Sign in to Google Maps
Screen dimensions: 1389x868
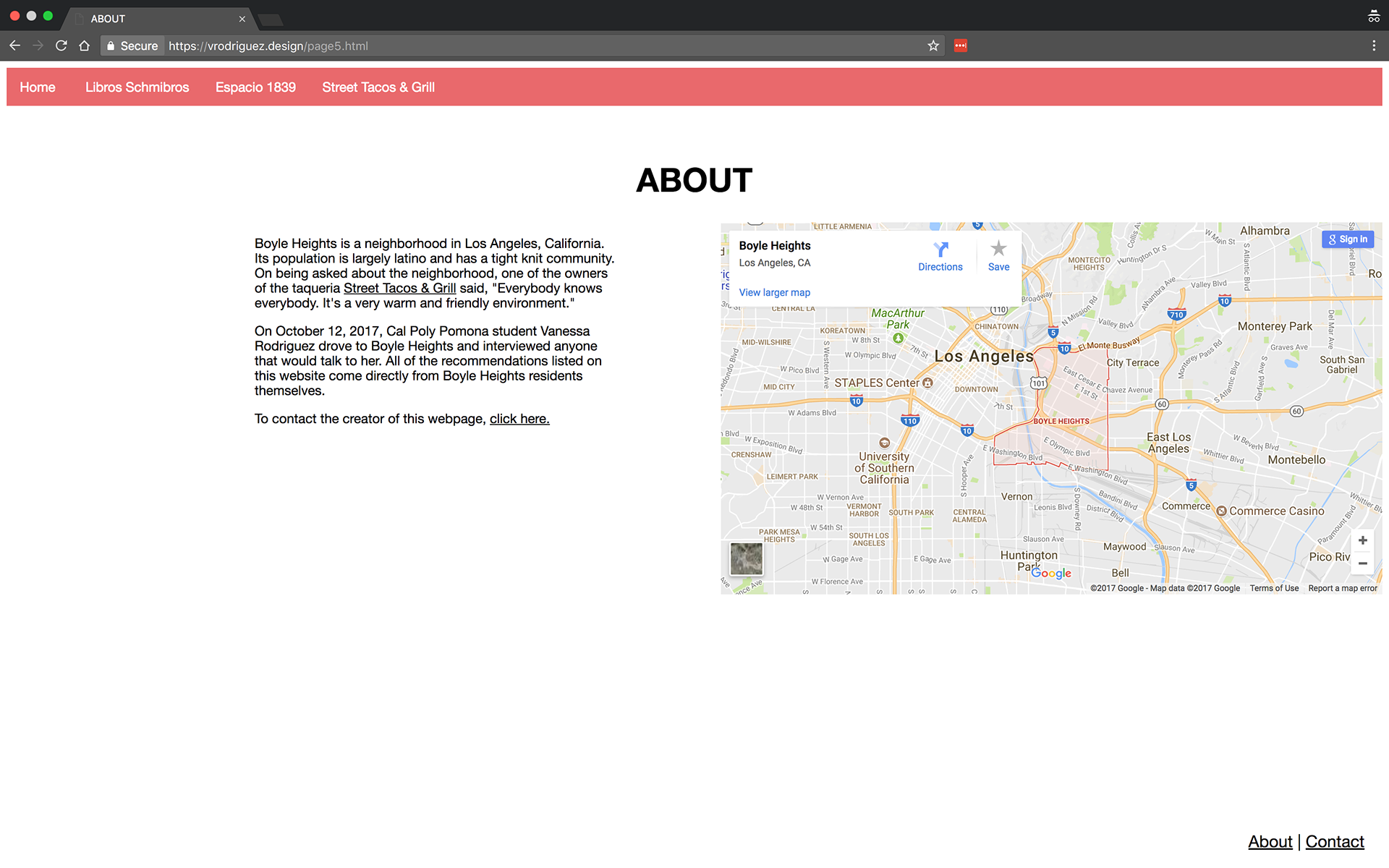[1348, 239]
